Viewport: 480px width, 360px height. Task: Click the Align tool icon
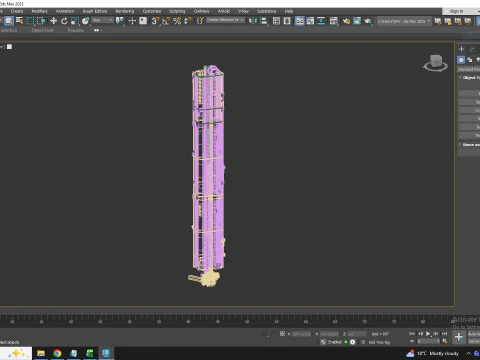(264, 21)
